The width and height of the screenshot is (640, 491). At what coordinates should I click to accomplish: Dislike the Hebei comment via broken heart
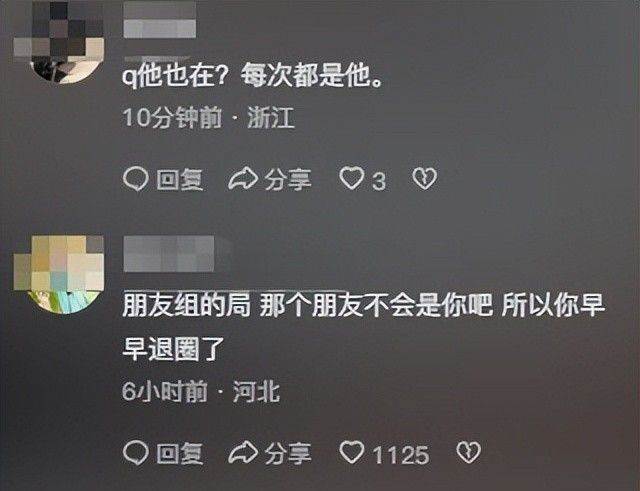468,452
